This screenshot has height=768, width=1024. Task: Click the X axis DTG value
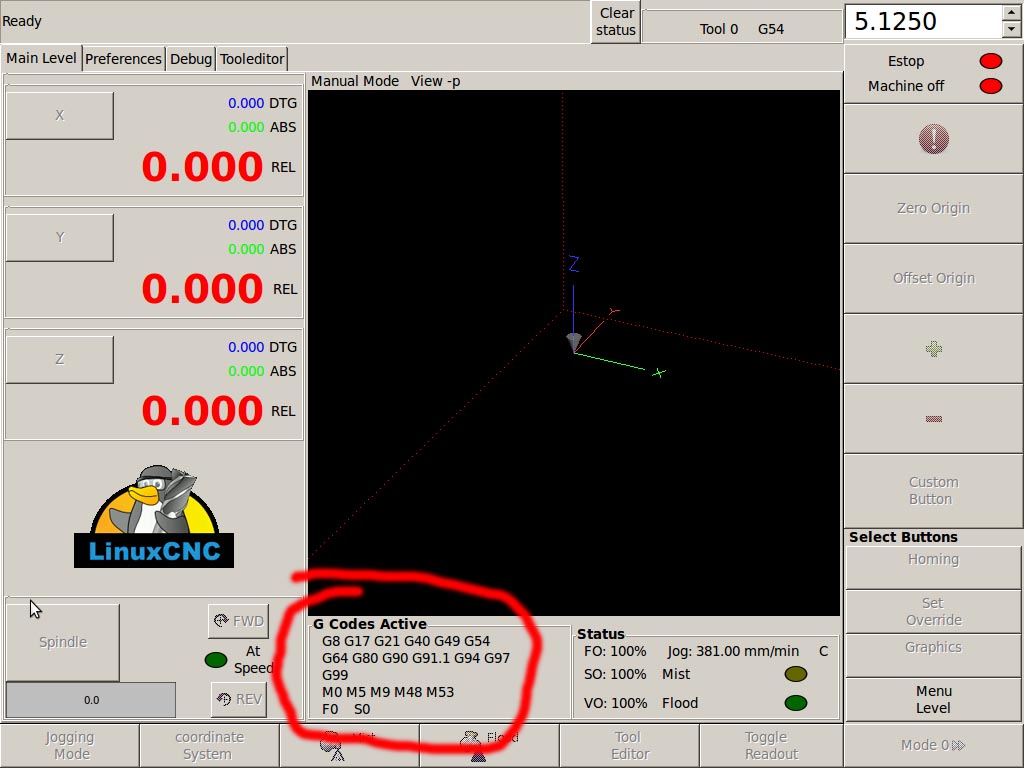point(246,103)
